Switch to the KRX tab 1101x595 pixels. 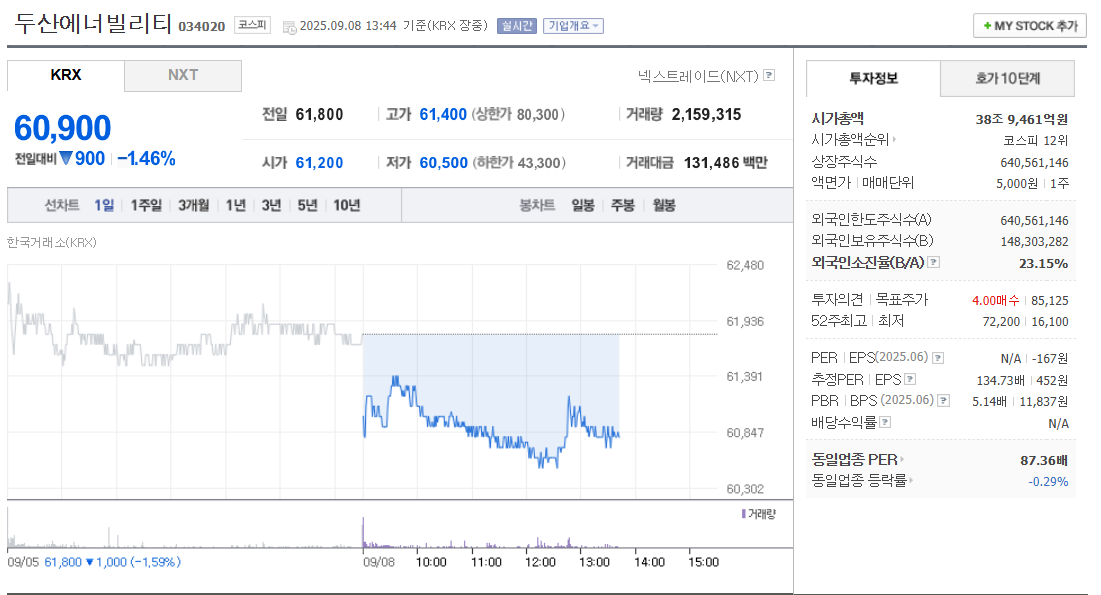pos(66,75)
